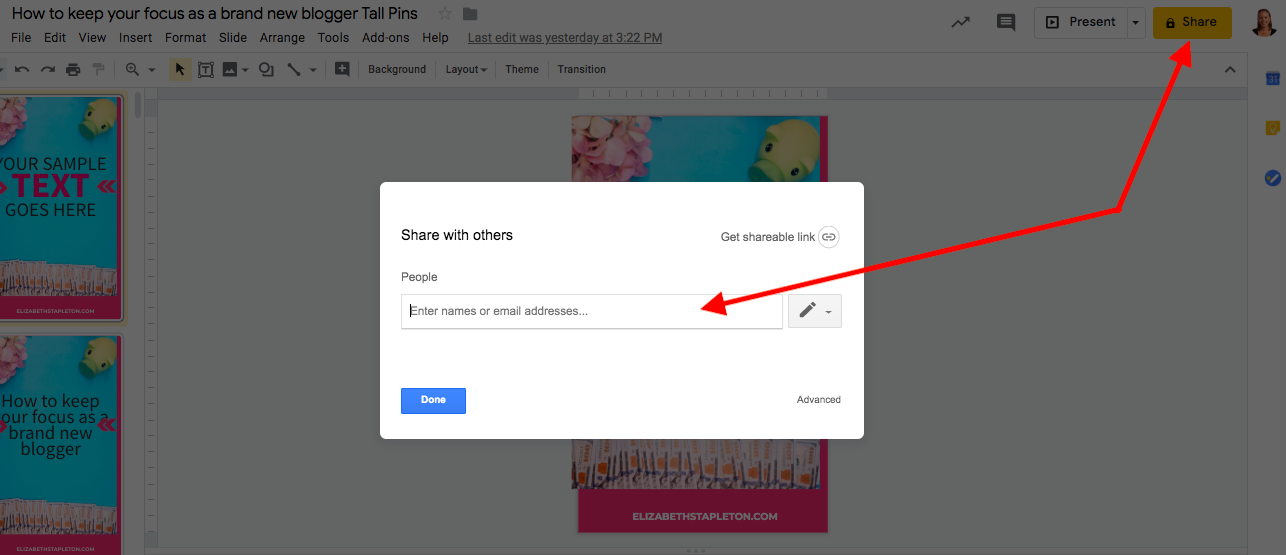
Task: Star this presentation
Action: (445, 14)
